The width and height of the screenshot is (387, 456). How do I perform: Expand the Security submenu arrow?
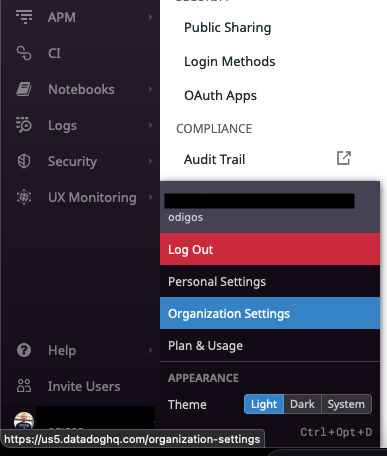click(x=151, y=161)
